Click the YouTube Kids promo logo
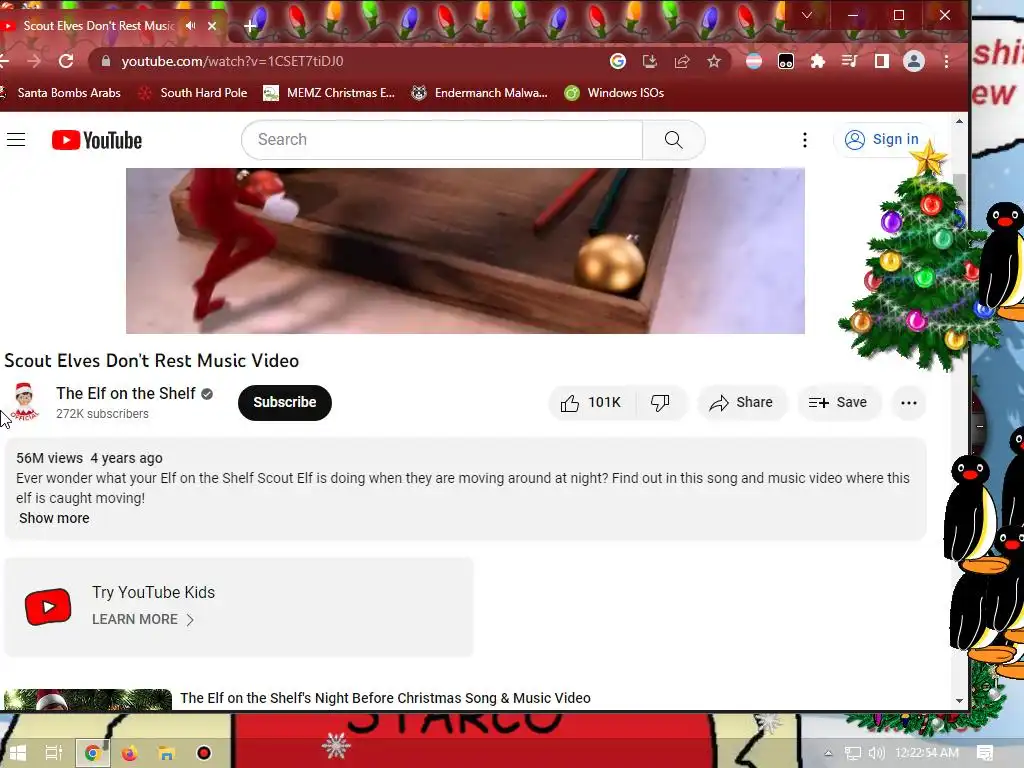Screen dimensions: 1024x768 tap(48, 607)
